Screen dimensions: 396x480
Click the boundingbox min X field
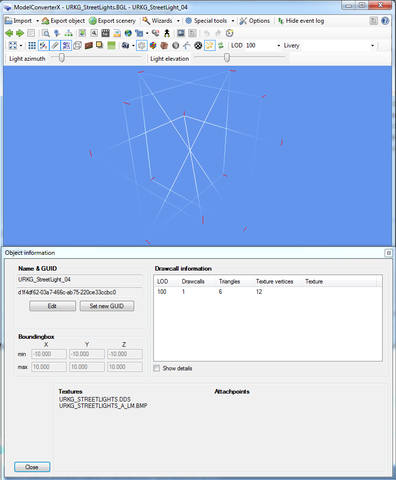pyautogui.click(x=49, y=354)
